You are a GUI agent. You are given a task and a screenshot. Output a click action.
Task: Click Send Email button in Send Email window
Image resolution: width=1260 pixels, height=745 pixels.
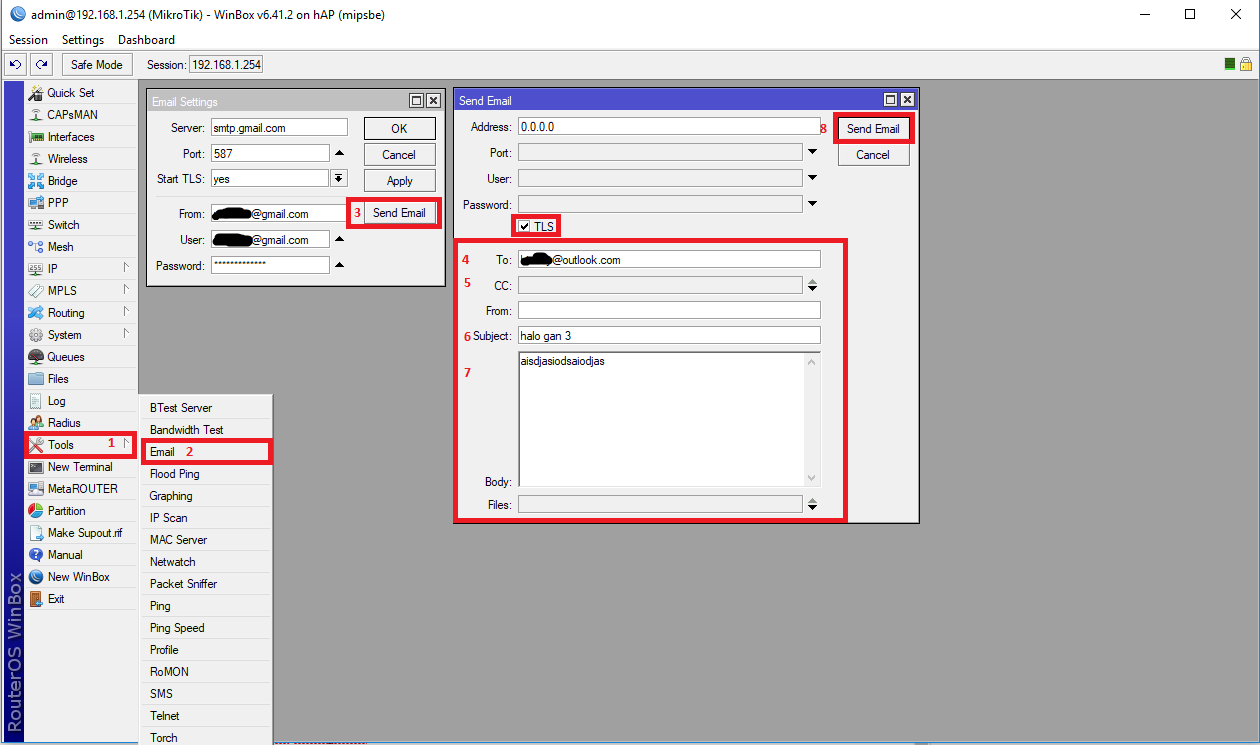point(873,129)
